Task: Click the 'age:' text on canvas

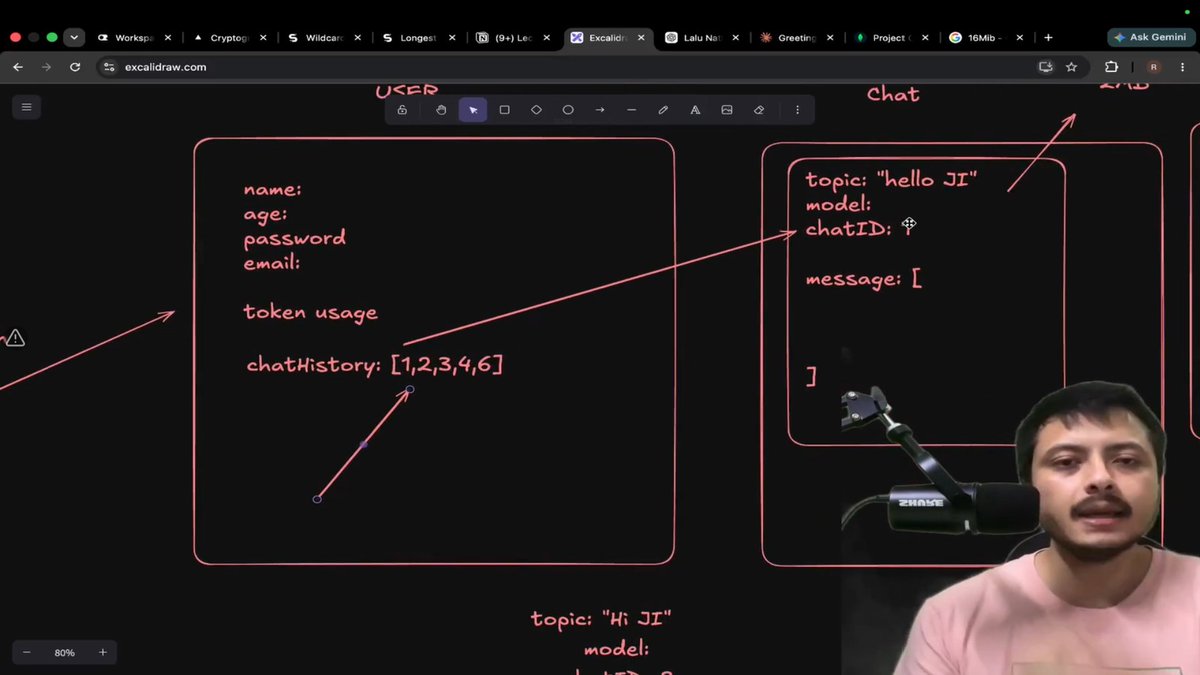Action: click(x=266, y=214)
